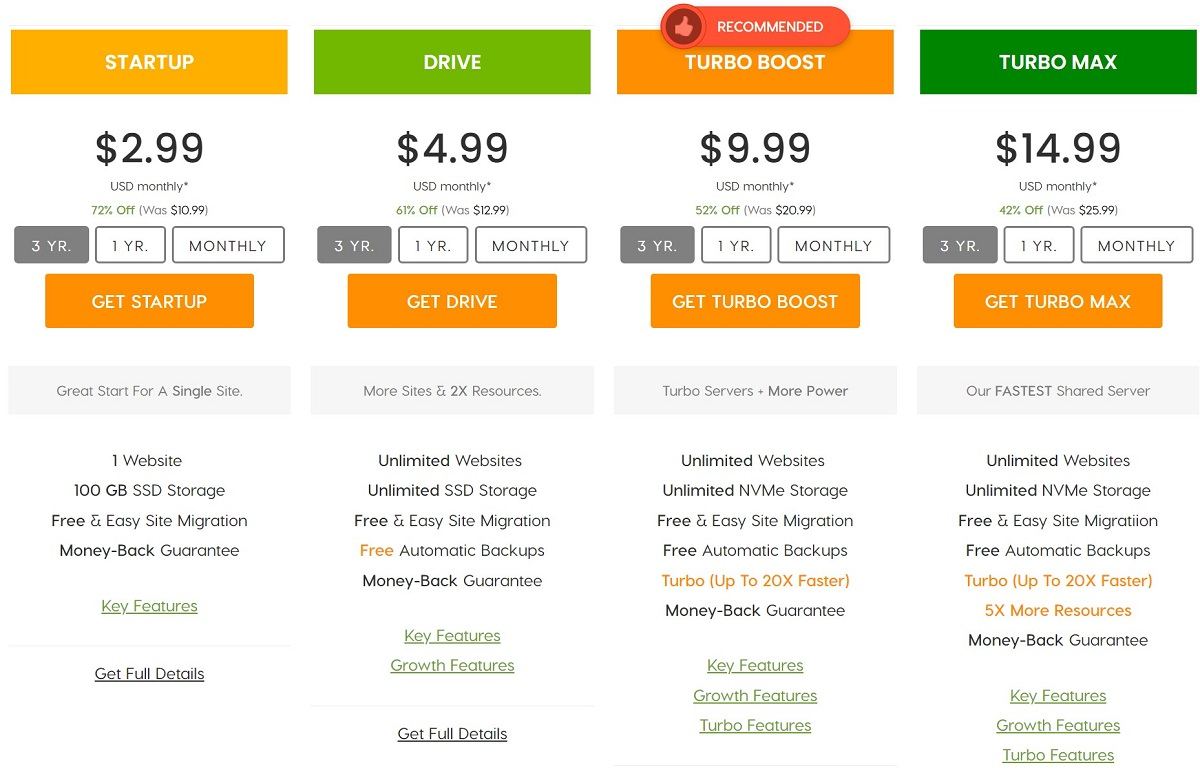Click 'Turbo Servers + More Power' tagline

tap(755, 391)
